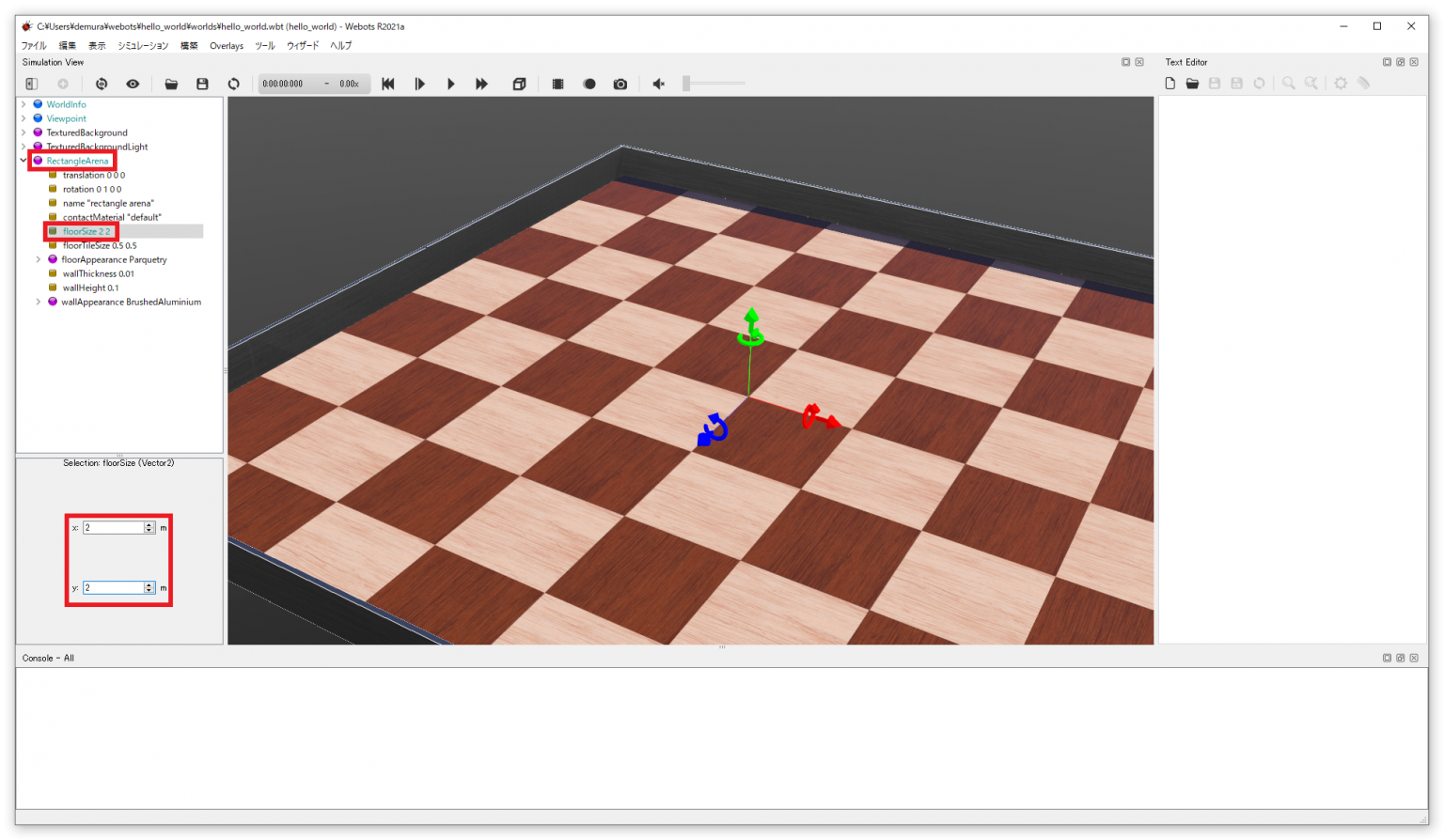This screenshot has width=1444, height=840.
Task: Select the Reload World icon
Action: tap(233, 84)
